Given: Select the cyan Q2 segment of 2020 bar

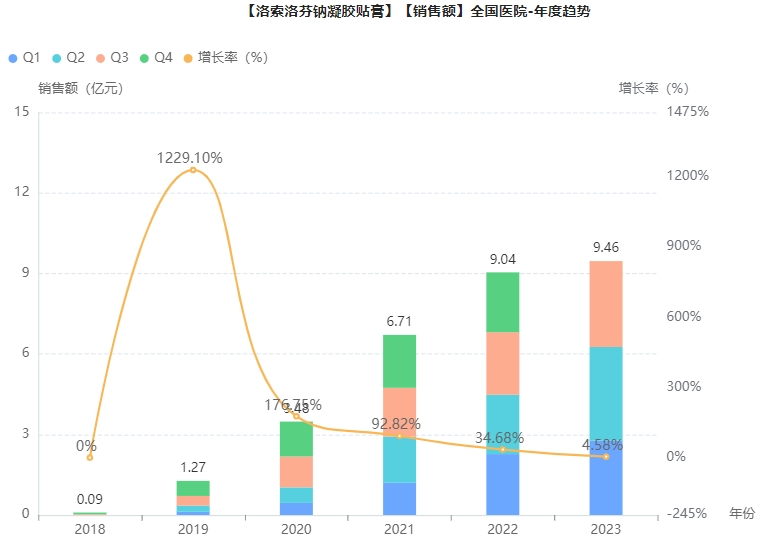Looking at the screenshot, I should pos(296,495).
